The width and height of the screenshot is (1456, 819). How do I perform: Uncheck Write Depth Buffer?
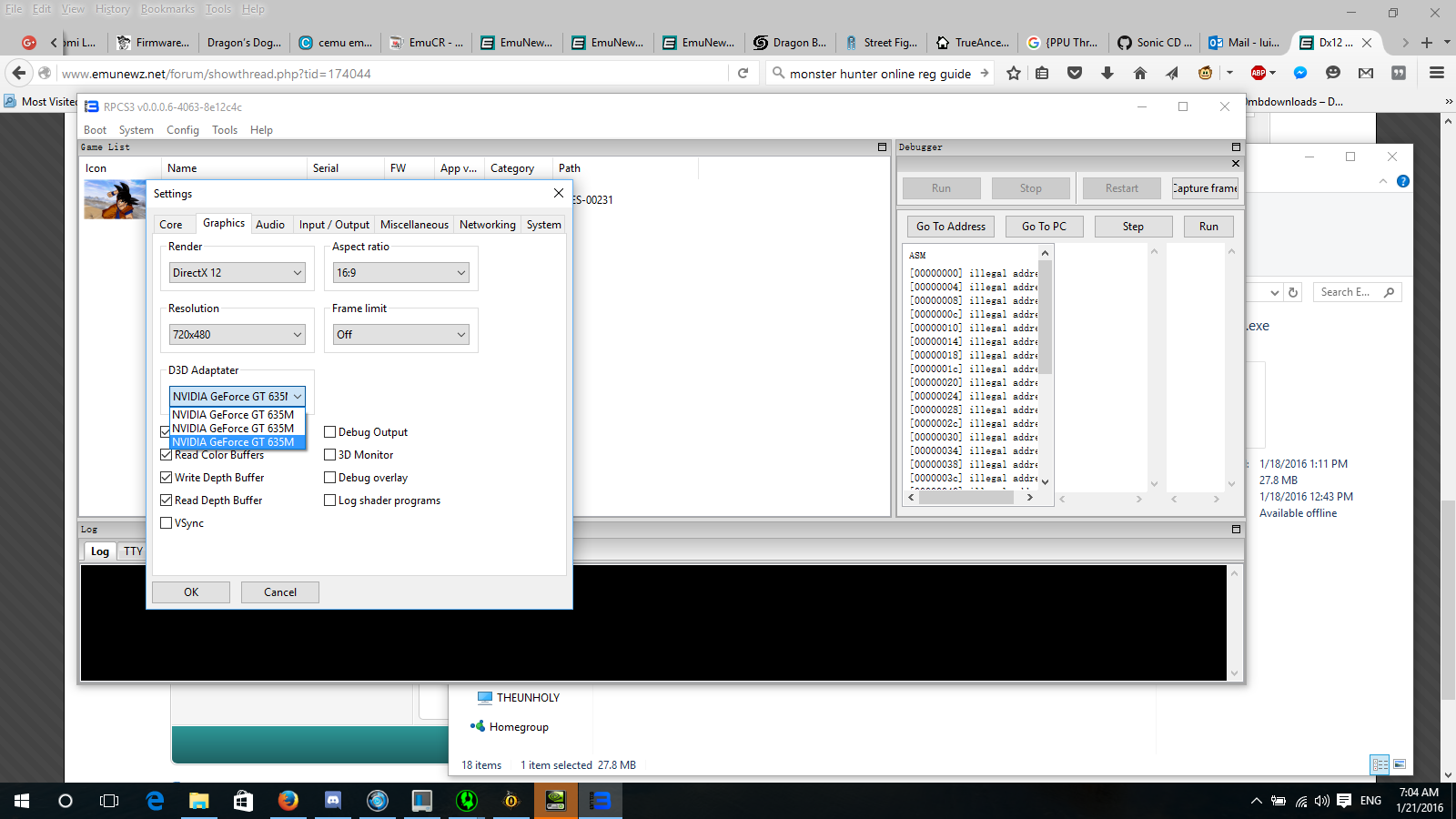(167, 478)
